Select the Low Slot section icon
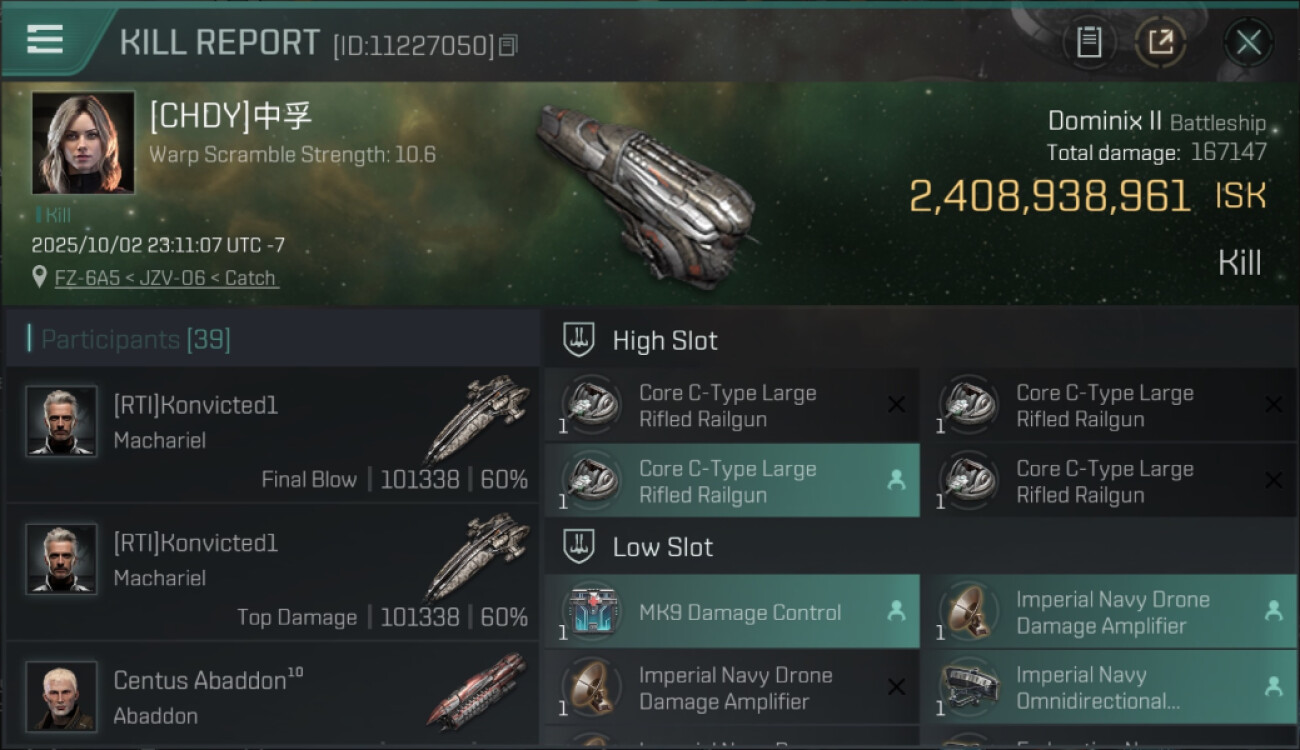The width and height of the screenshot is (1300, 750). point(579,547)
